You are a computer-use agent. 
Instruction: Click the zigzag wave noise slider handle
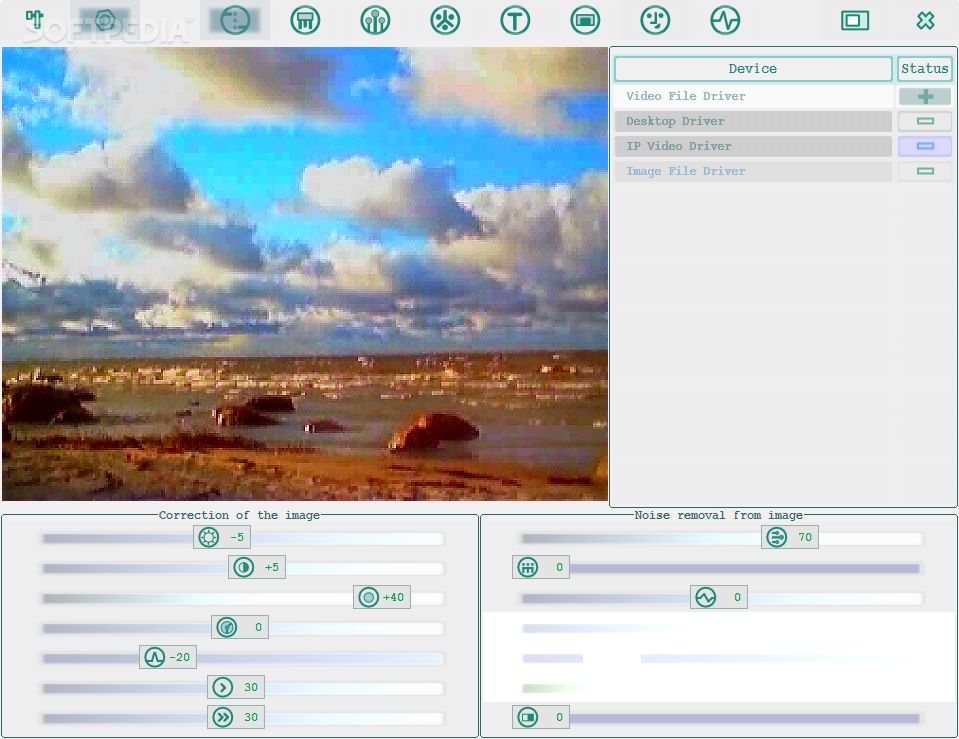(719, 597)
